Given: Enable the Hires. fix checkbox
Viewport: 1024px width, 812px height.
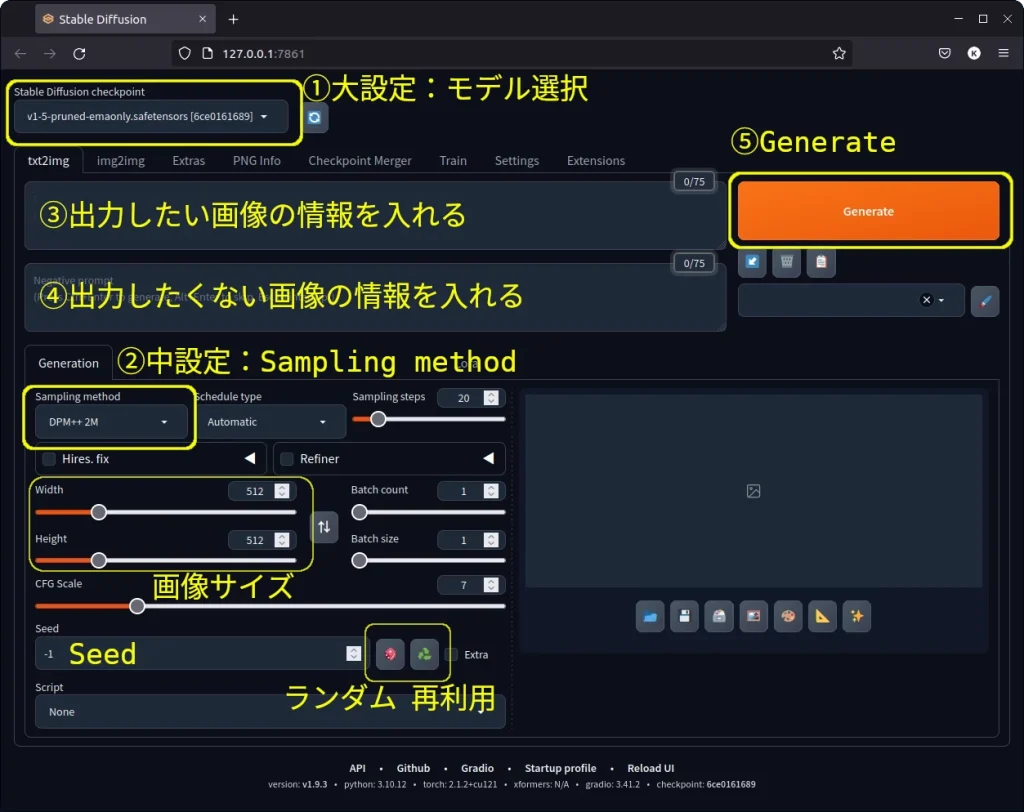Looking at the screenshot, I should point(49,459).
